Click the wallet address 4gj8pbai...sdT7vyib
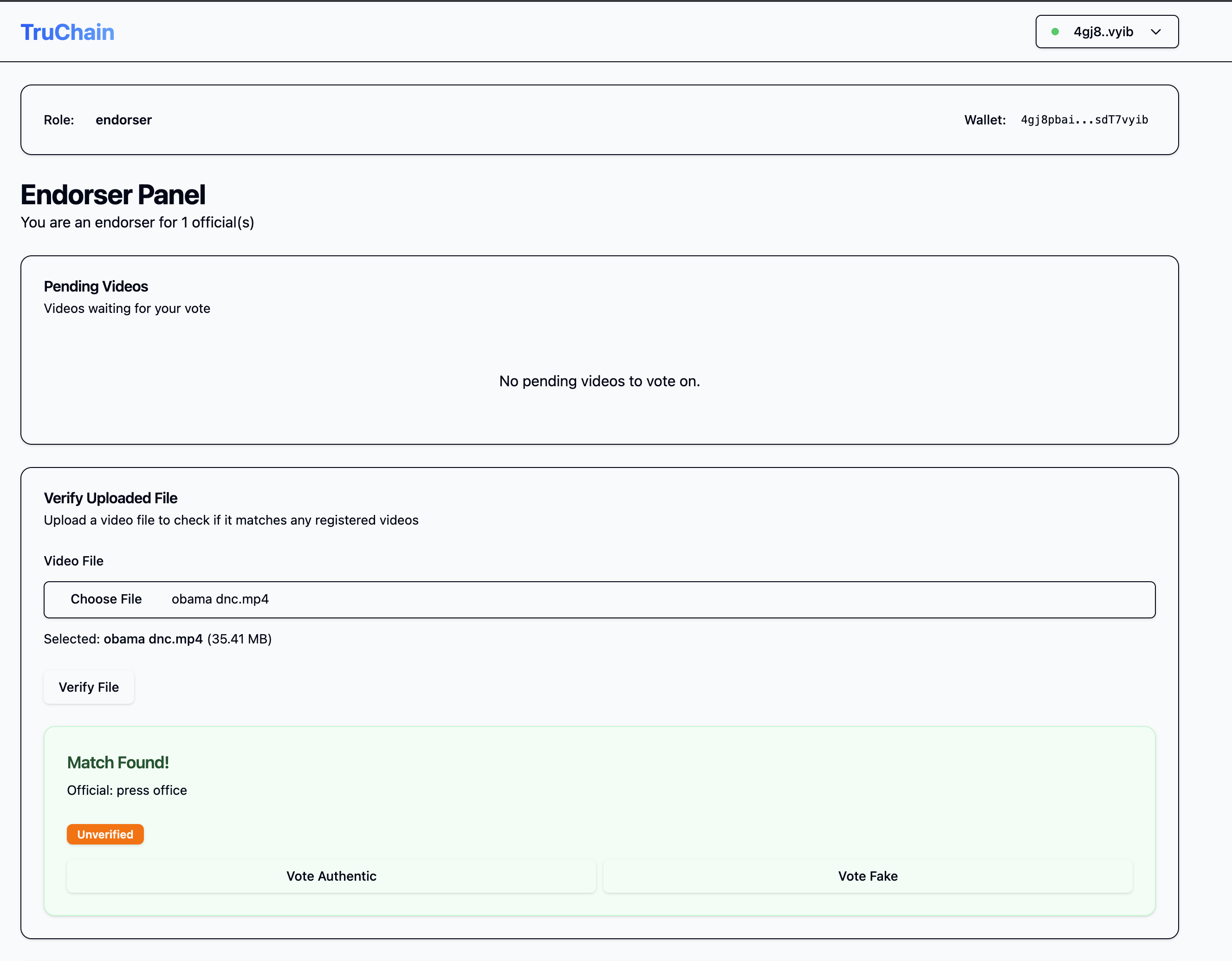The image size is (1232, 961). [x=1083, y=120]
